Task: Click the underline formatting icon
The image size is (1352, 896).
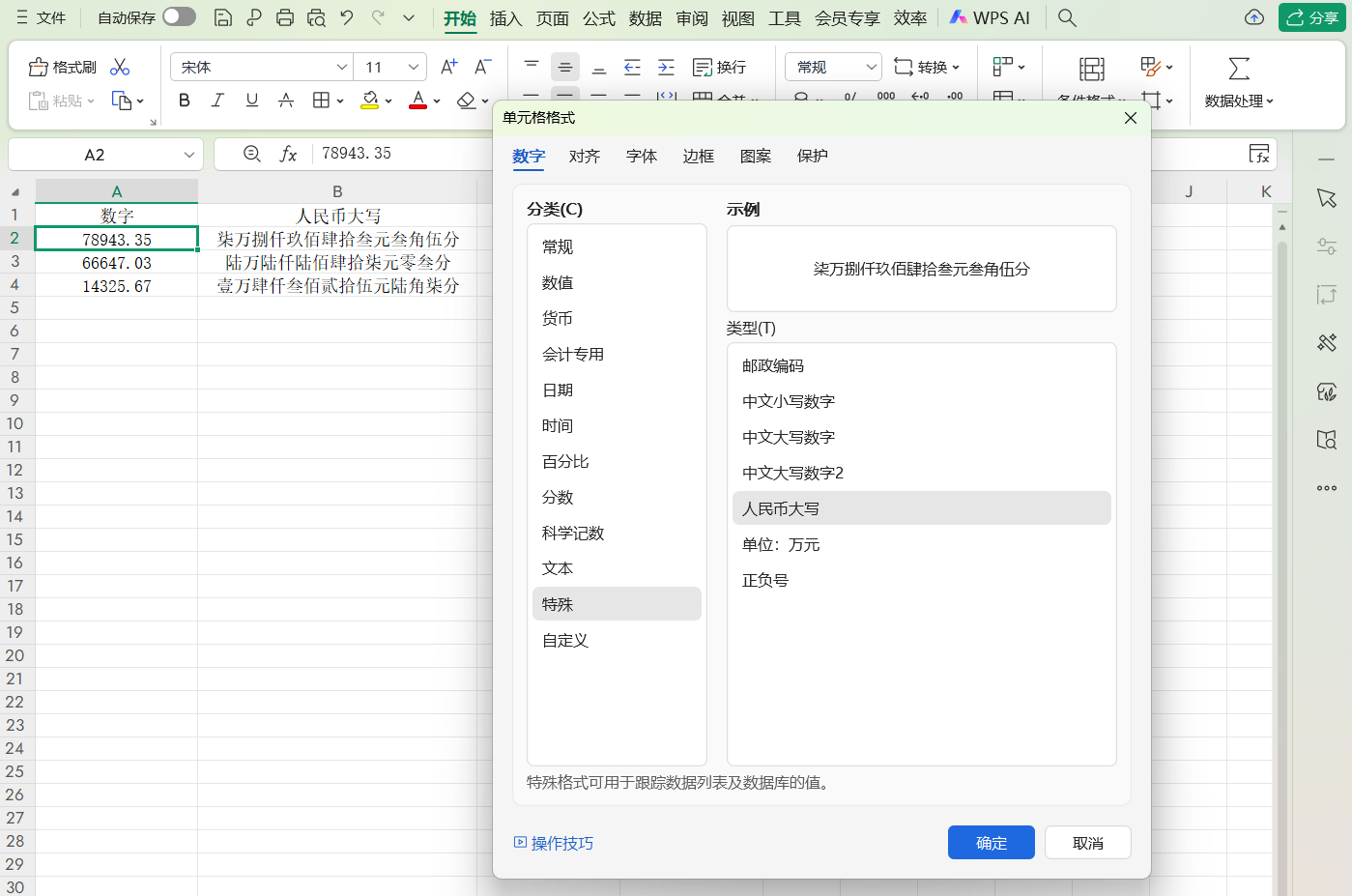Action: (x=251, y=100)
